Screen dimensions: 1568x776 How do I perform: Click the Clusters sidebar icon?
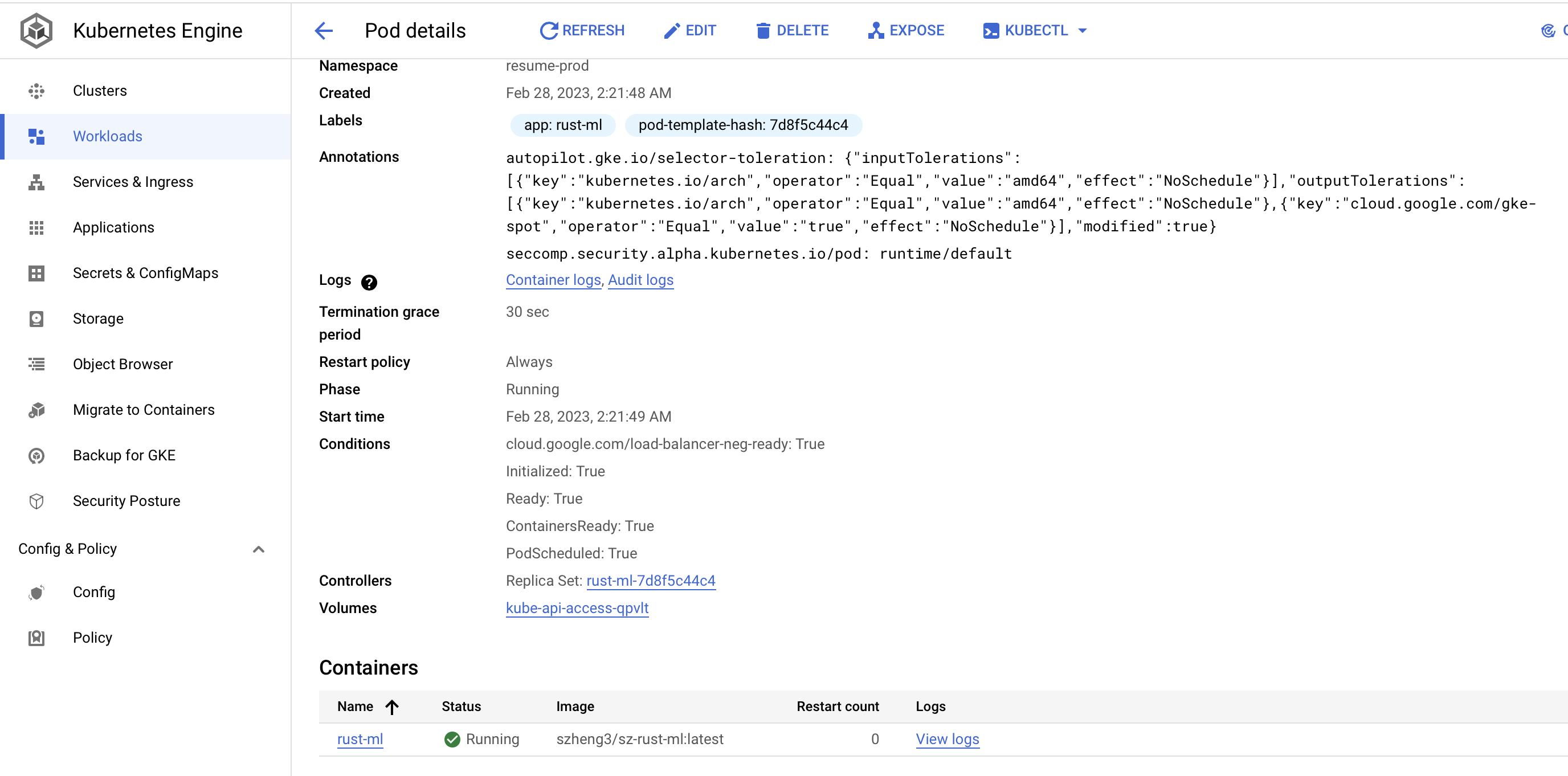[36, 91]
